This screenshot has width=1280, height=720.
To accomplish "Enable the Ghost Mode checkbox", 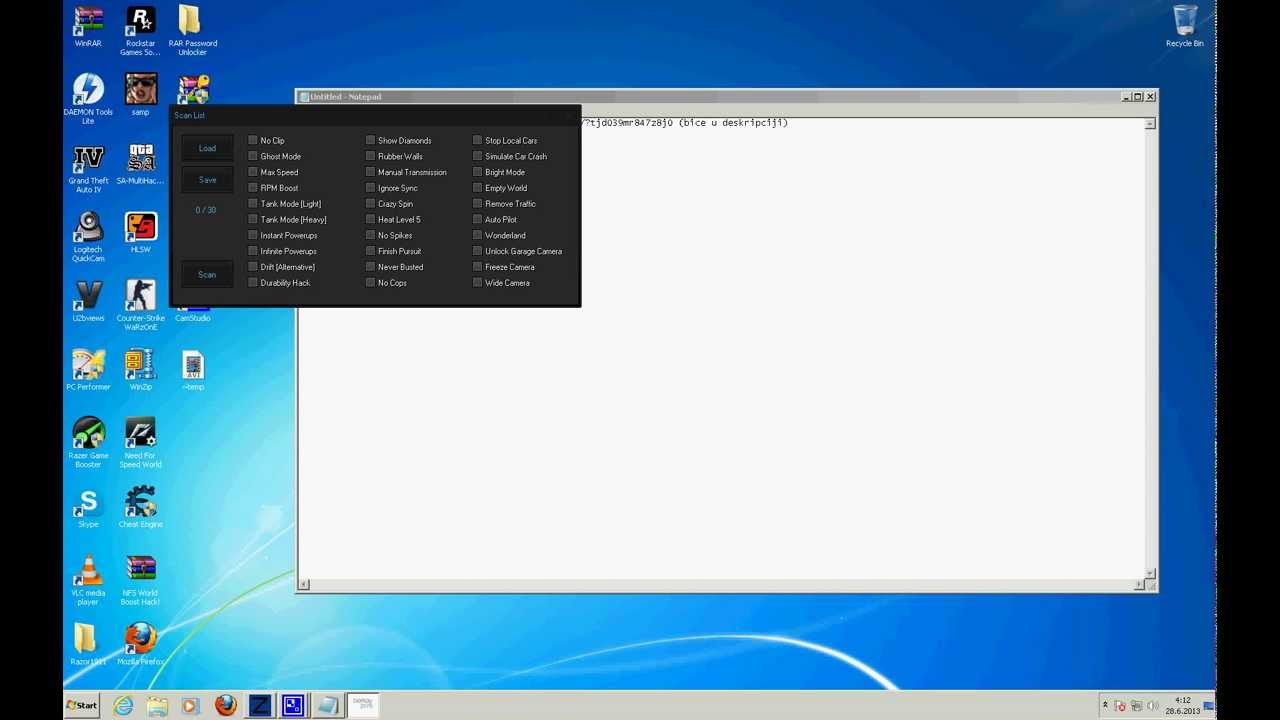I will (x=253, y=157).
